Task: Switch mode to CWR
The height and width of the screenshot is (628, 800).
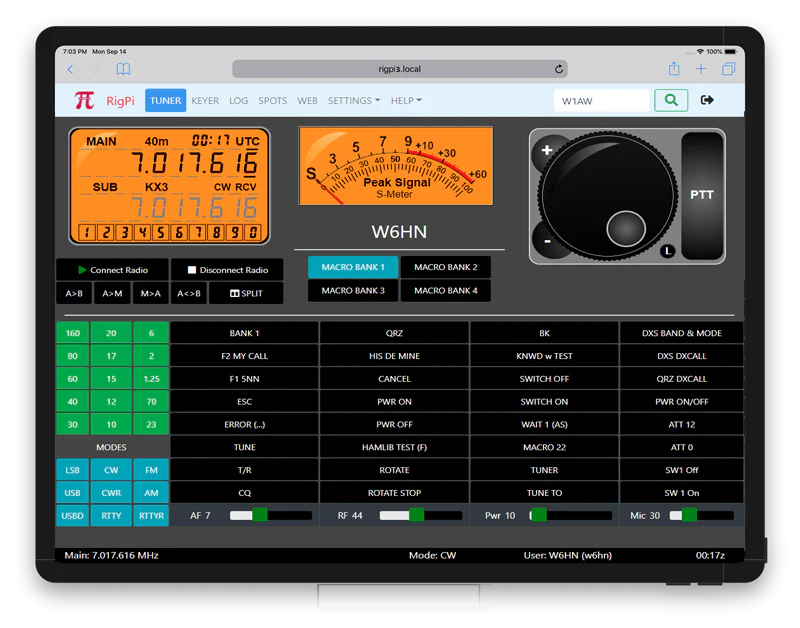Action: point(111,493)
